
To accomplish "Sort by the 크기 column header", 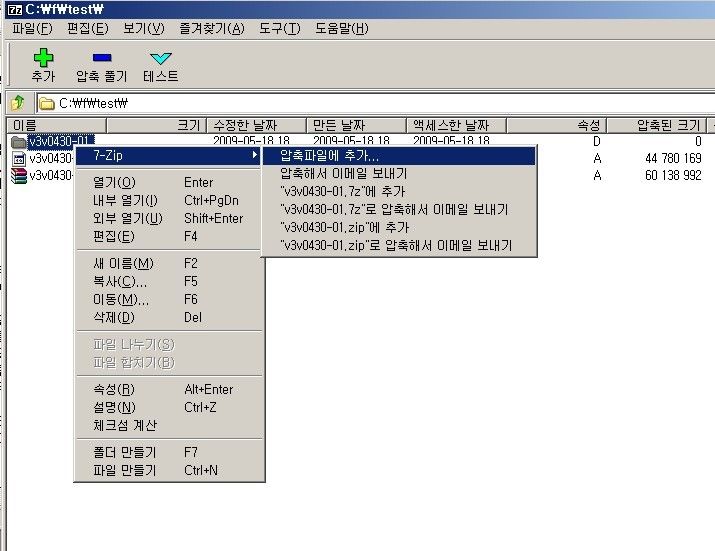I will (x=156, y=125).
